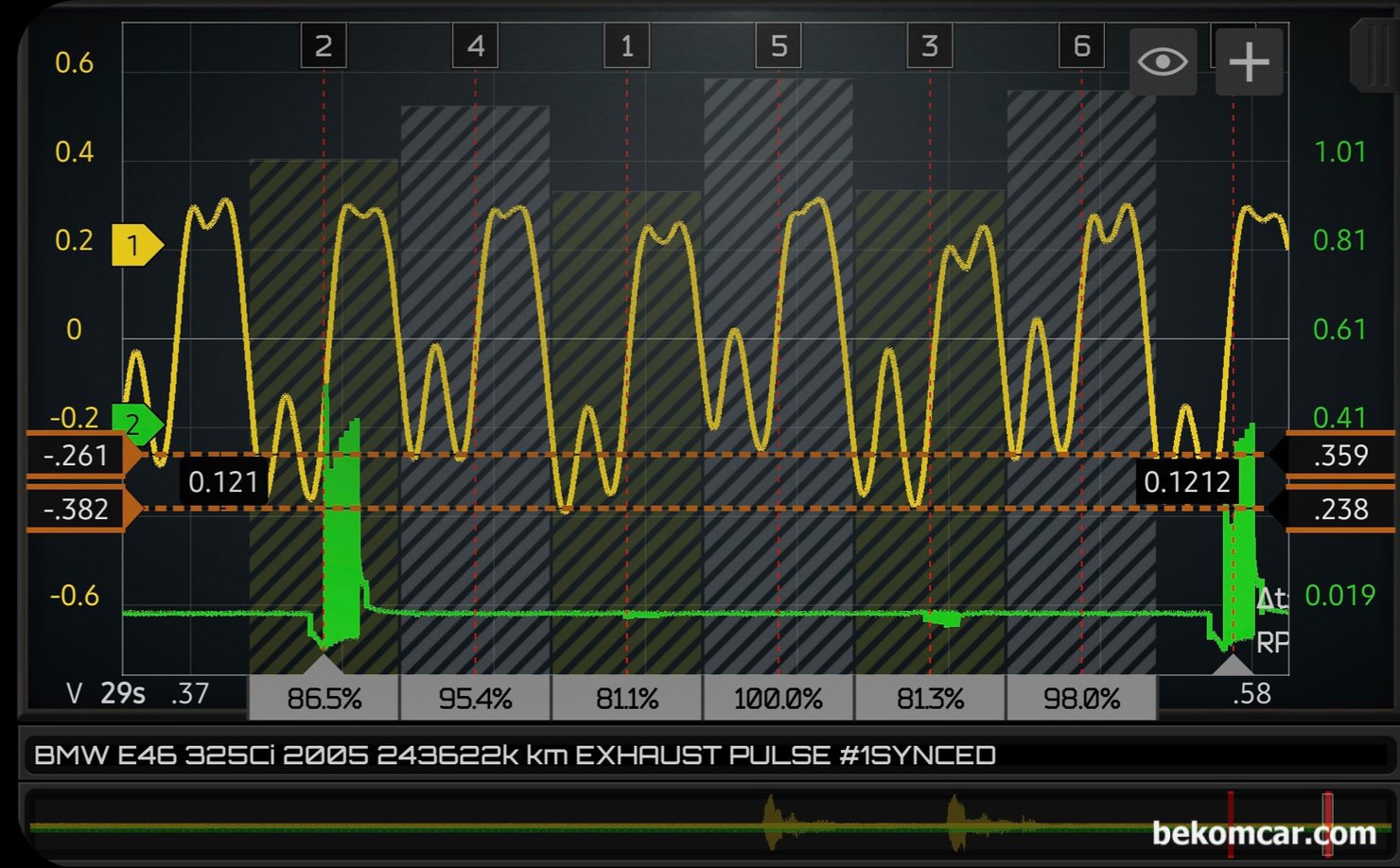Select the -.382 lower cursor handle
Screen dimensions: 1400x868
(x=78, y=510)
